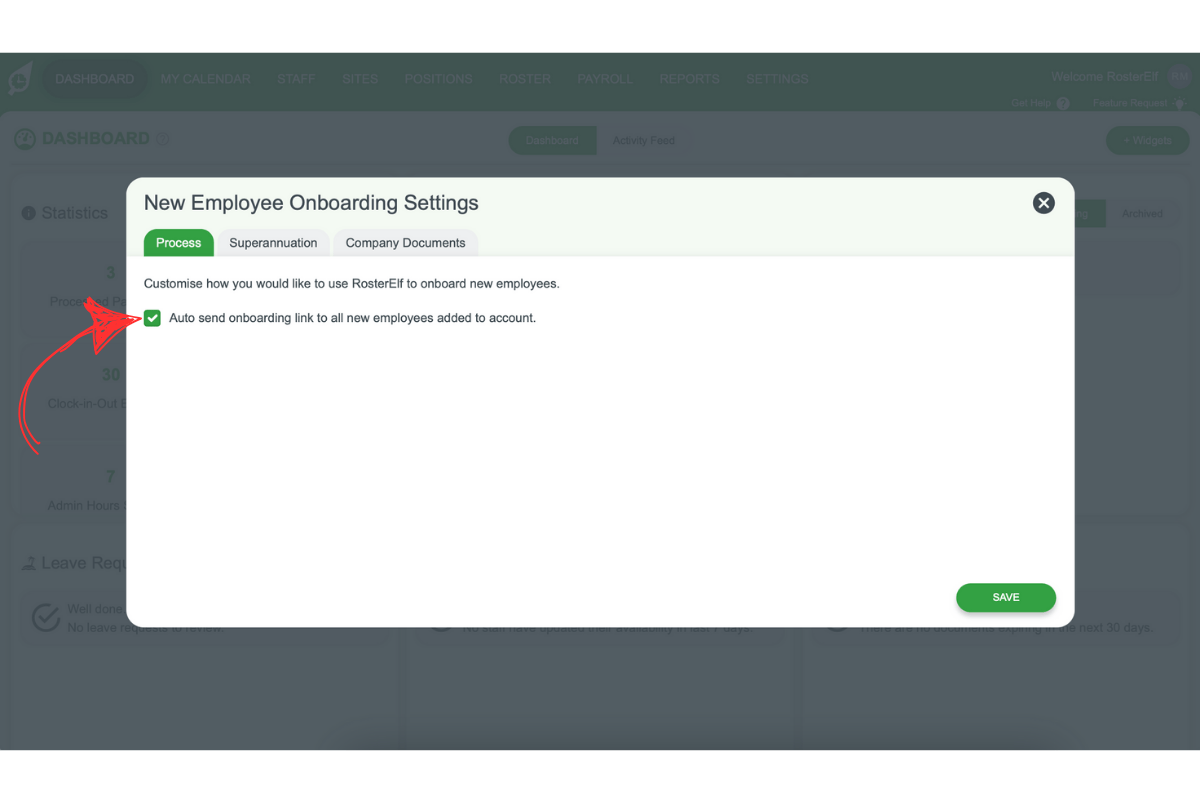Open the STAFF menu item
Image resolution: width=1200 pixels, height=800 pixels.
click(296, 79)
